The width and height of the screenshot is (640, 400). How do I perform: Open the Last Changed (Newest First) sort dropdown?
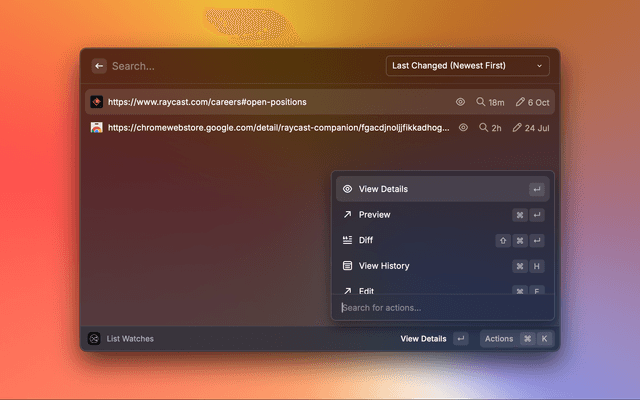pos(465,66)
